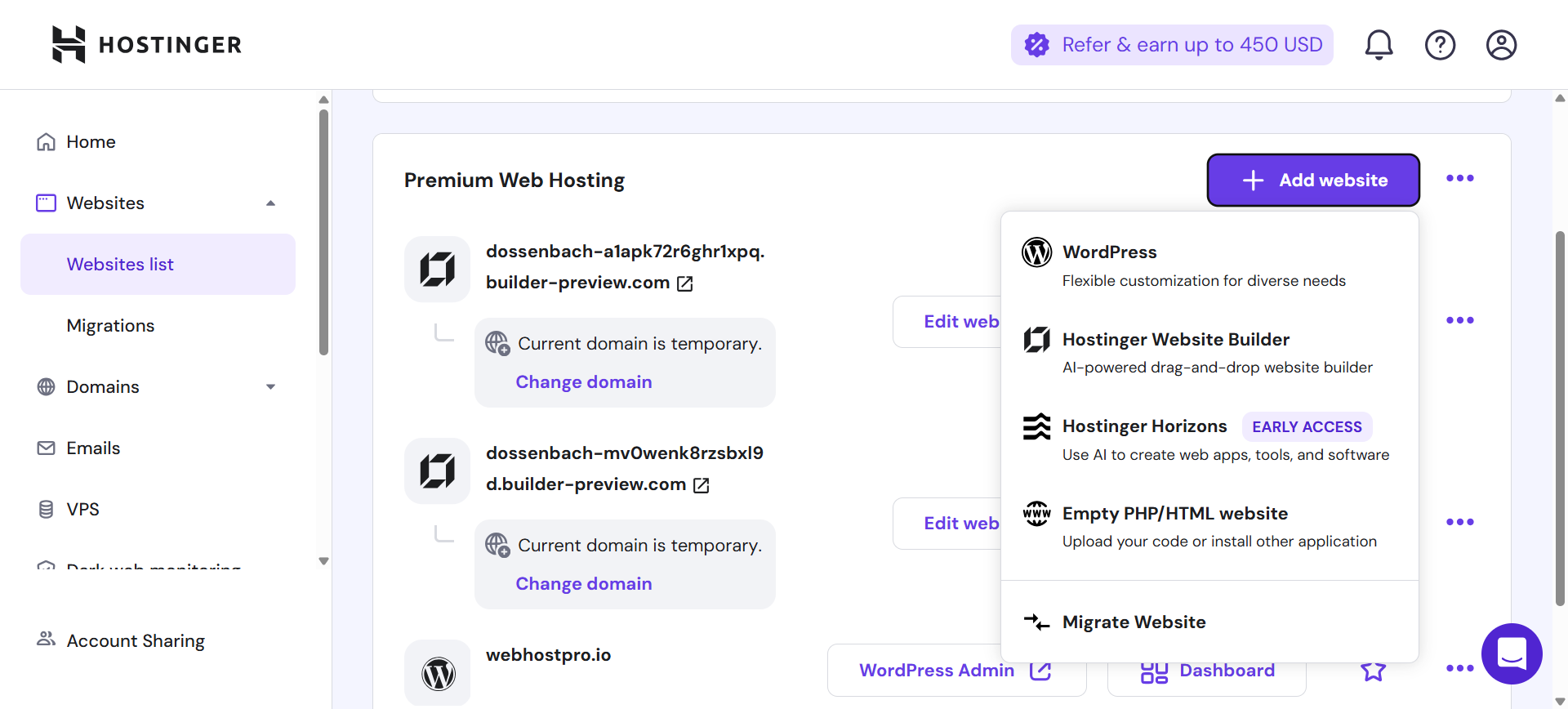This screenshot has height=709, width=1568.
Task: Open Dashboard for webhostpro.io
Action: point(1207,671)
